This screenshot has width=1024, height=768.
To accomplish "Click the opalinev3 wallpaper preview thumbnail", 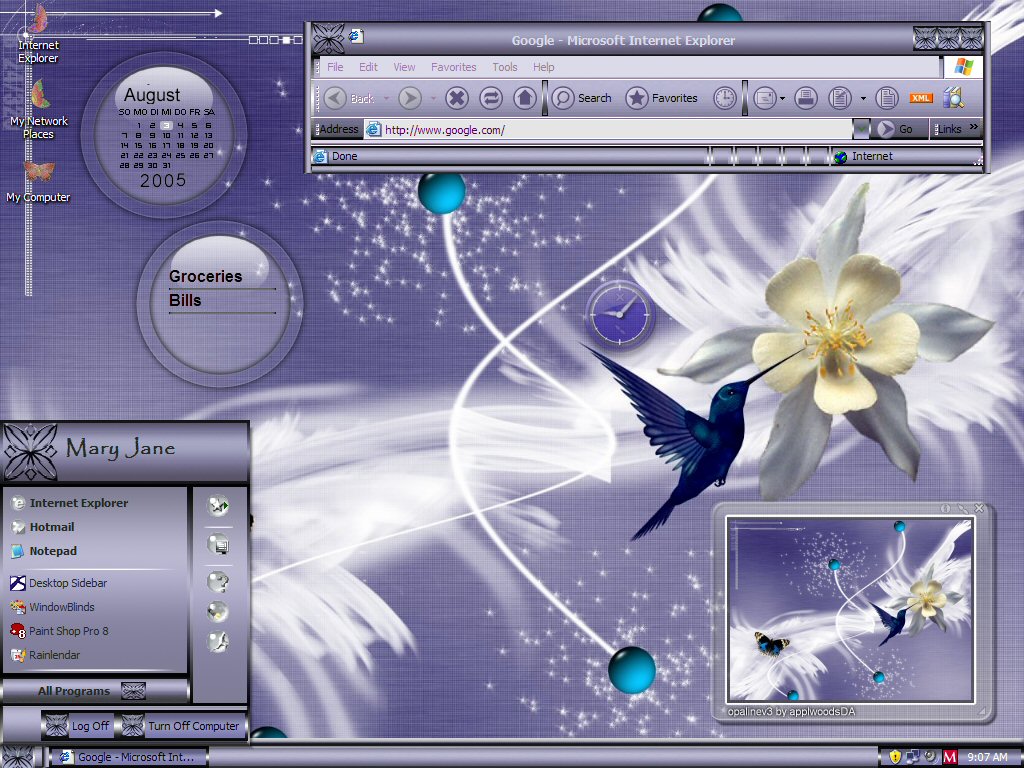I will (x=850, y=609).
